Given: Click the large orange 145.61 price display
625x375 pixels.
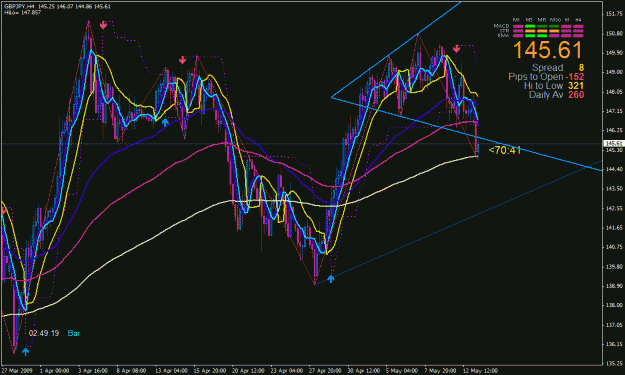Looking at the screenshot, I should [x=548, y=50].
